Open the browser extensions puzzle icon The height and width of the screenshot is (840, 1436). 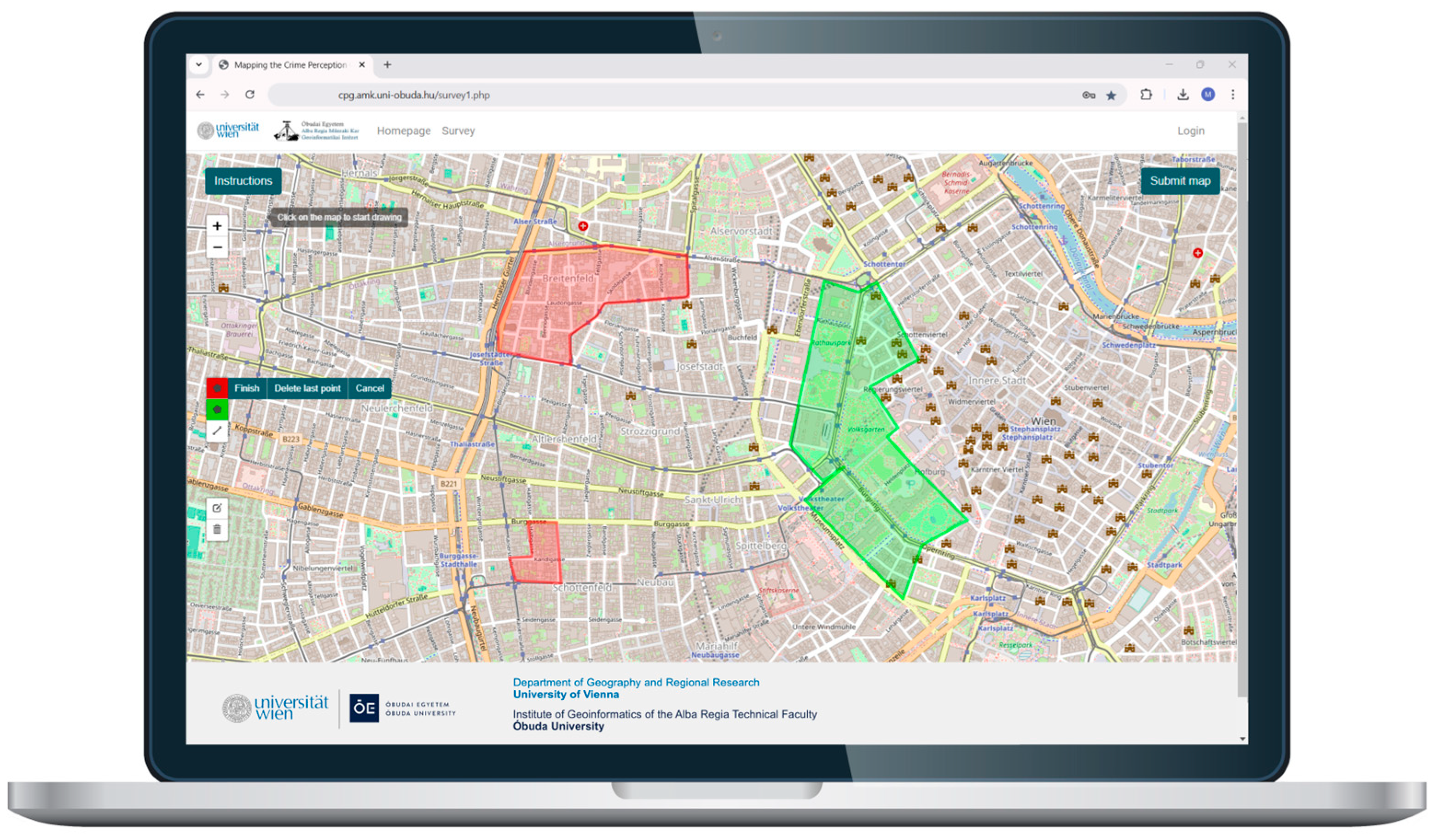pyautogui.click(x=1146, y=95)
